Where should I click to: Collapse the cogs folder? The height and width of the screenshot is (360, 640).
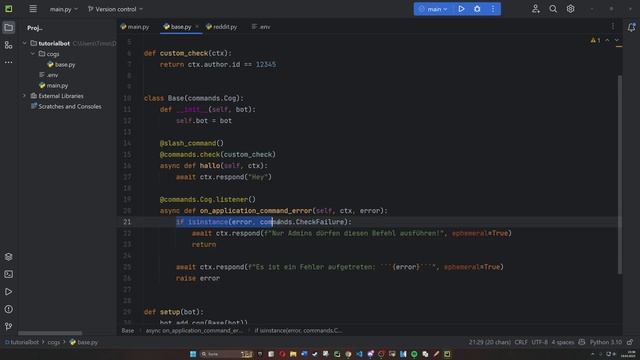[33, 54]
